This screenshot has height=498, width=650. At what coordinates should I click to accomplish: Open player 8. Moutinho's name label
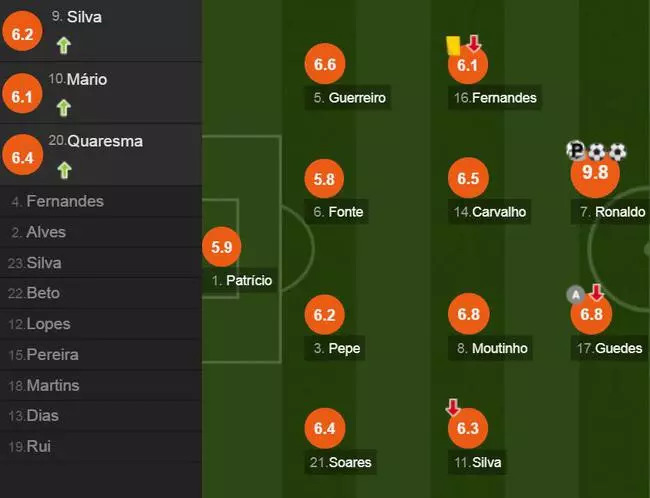492,348
